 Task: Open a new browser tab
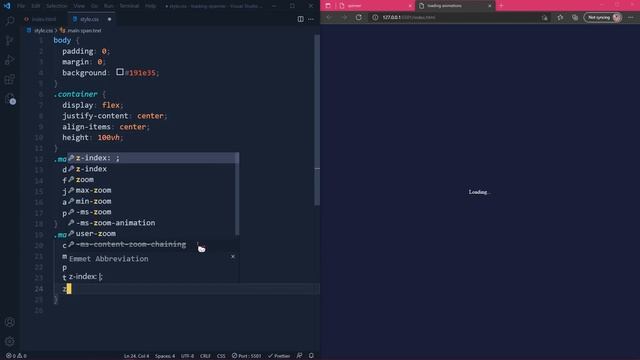tap(501, 6)
